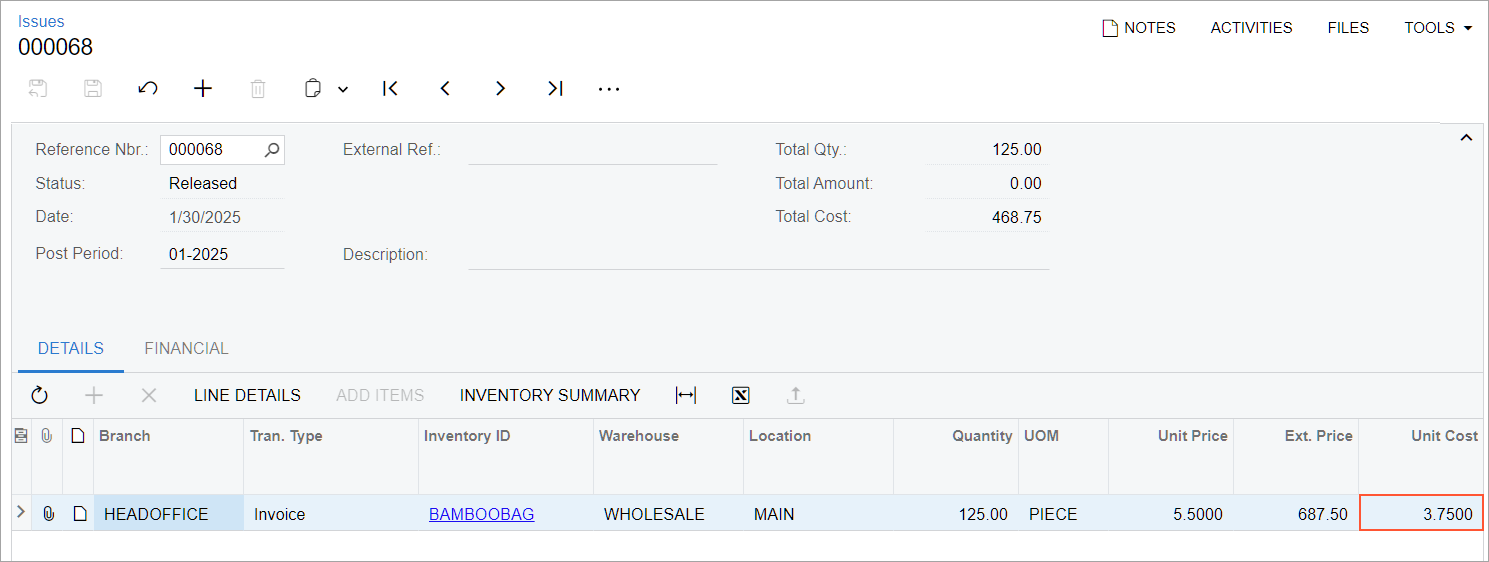
Task: Expand the Tools menu
Action: [x=1438, y=28]
